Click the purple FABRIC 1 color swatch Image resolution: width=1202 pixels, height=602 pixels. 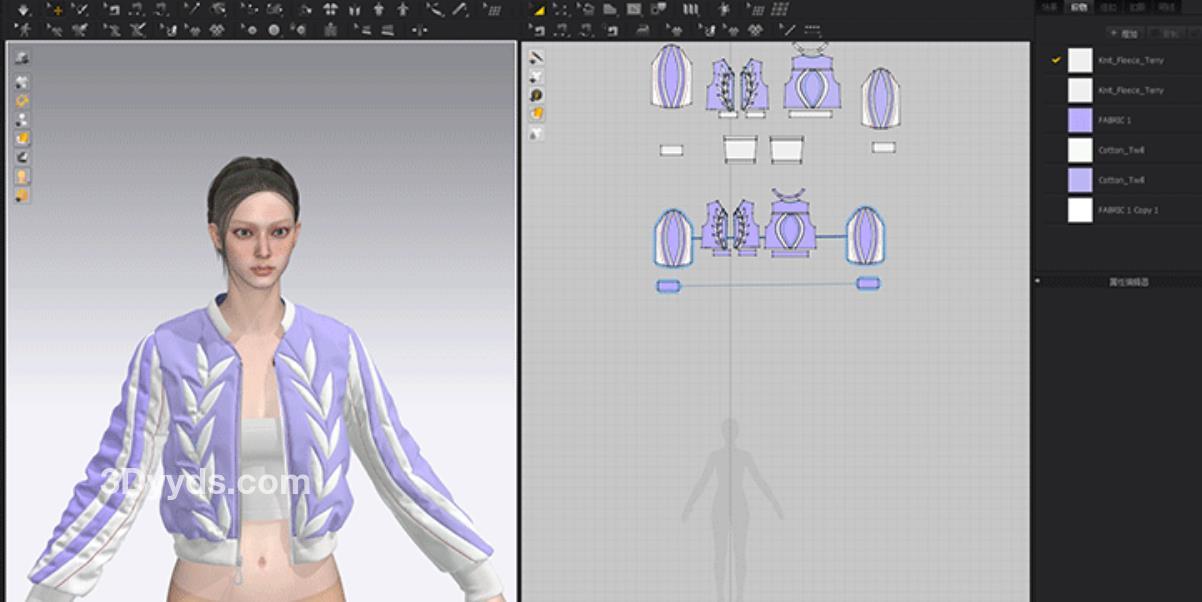tap(1080, 120)
